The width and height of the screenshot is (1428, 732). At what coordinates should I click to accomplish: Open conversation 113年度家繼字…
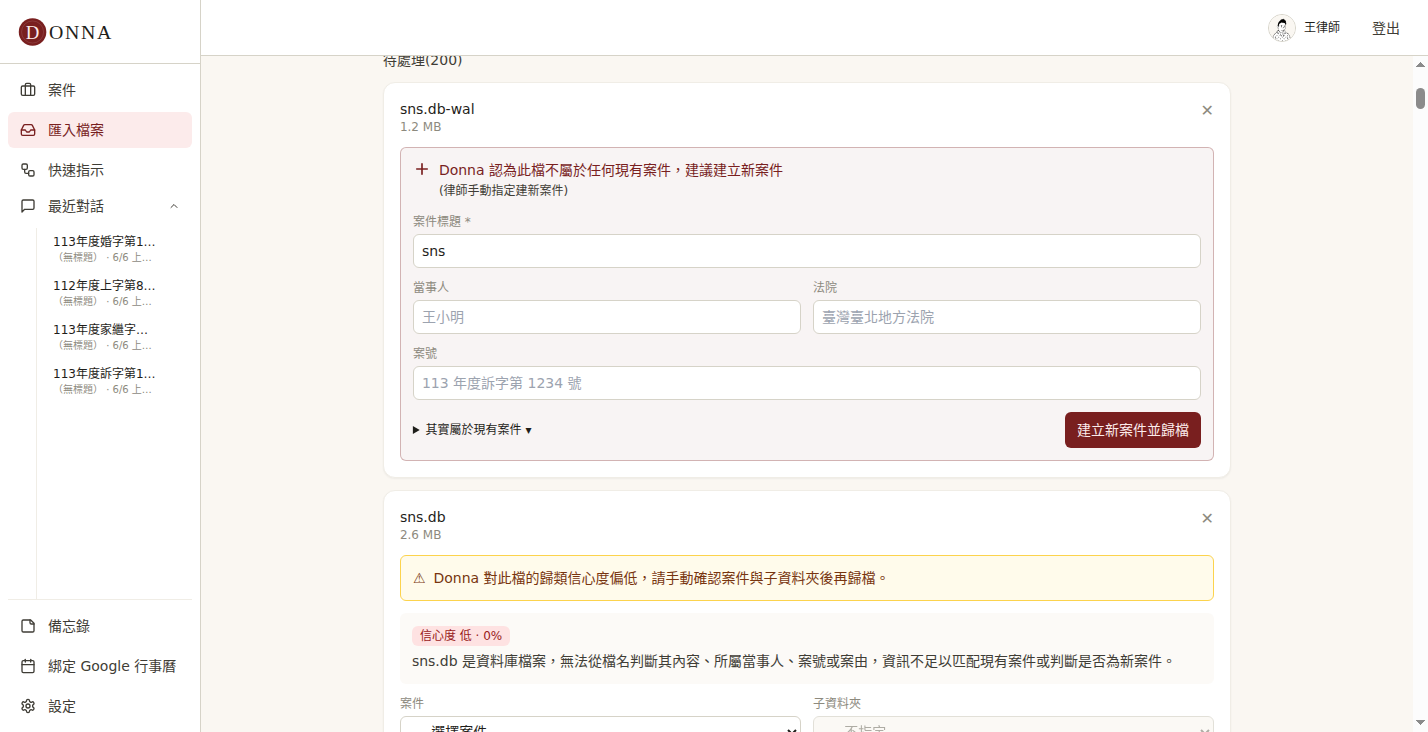tap(104, 337)
